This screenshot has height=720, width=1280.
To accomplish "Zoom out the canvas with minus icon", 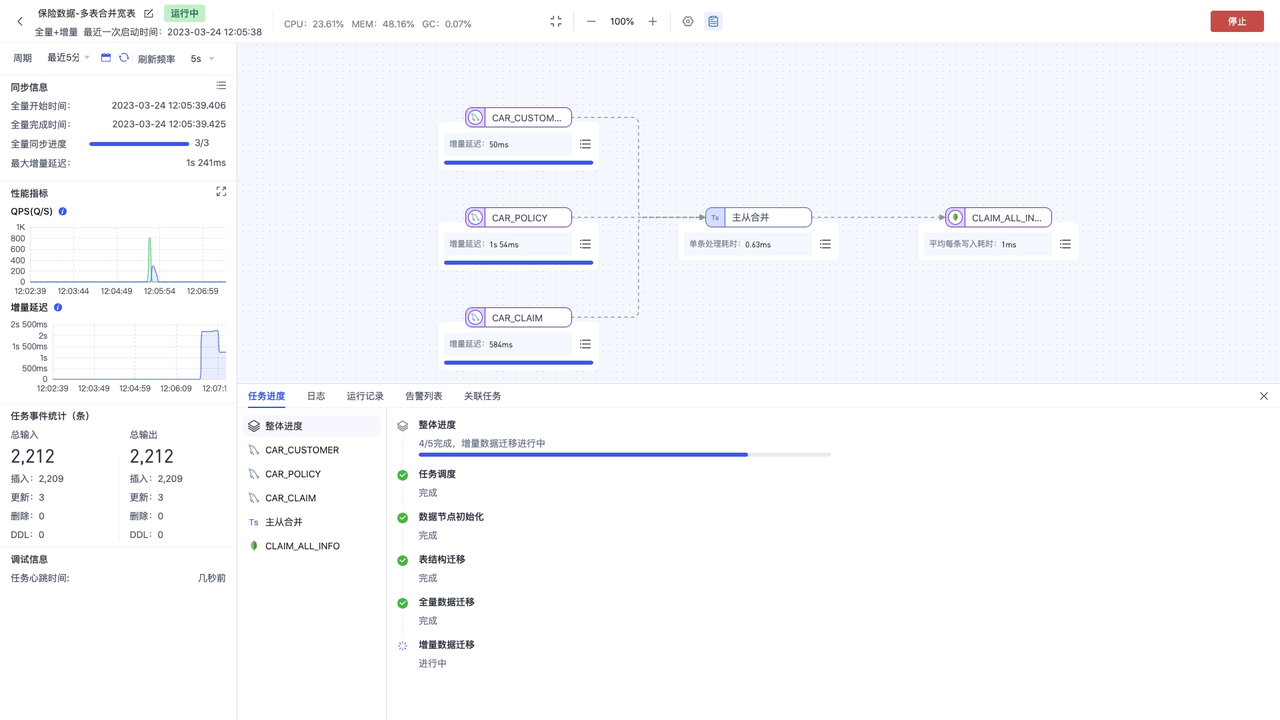I will coord(591,21).
